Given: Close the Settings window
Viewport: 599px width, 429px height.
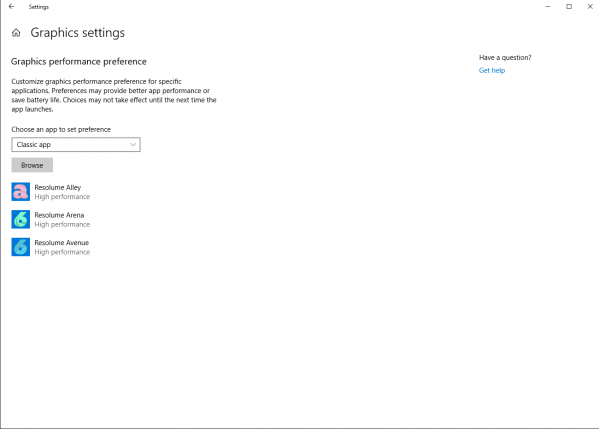Looking at the screenshot, I should click(x=590, y=6).
